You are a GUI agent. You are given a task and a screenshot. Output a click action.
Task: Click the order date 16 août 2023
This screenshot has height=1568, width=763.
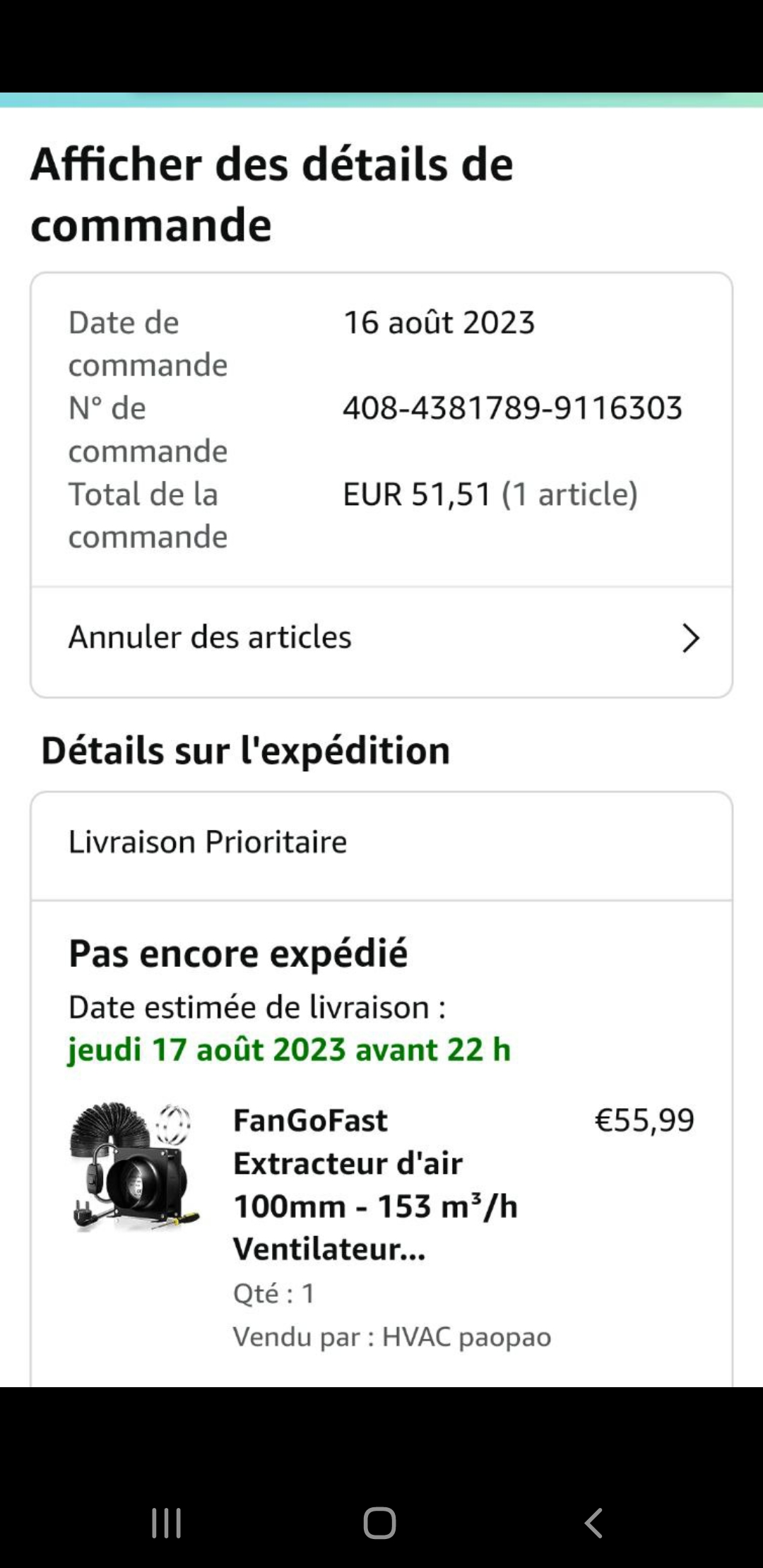coord(439,323)
